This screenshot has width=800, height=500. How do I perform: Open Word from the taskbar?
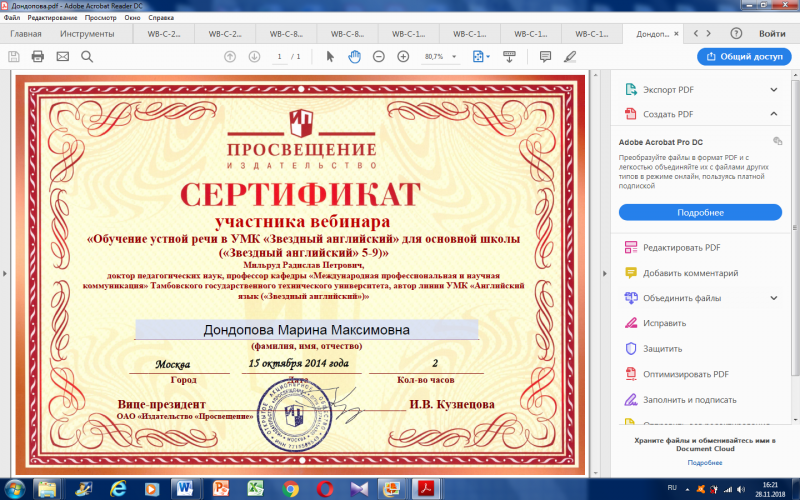[185, 489]
